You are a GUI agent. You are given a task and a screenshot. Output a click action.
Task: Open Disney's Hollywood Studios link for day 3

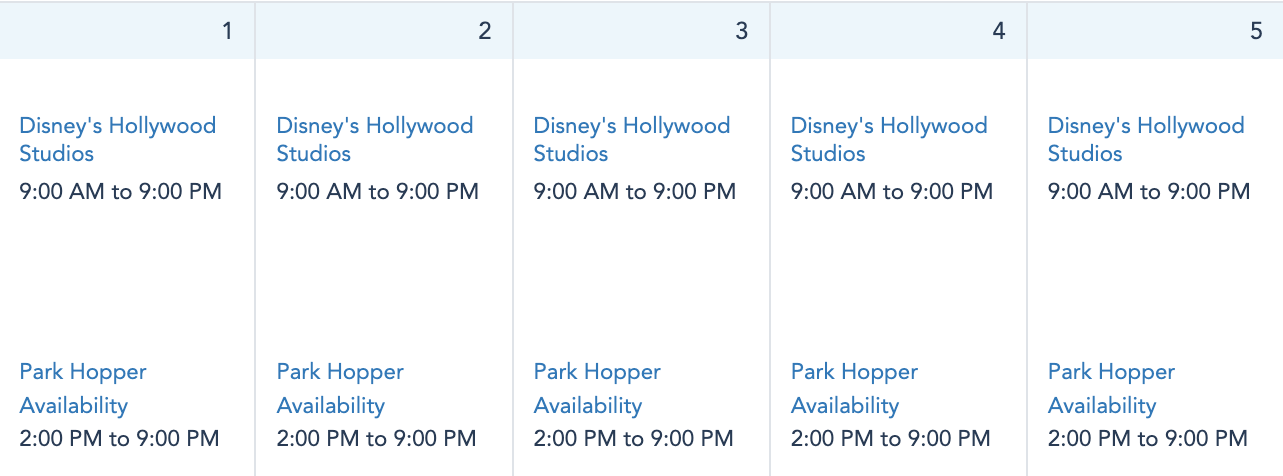[631, 139]
